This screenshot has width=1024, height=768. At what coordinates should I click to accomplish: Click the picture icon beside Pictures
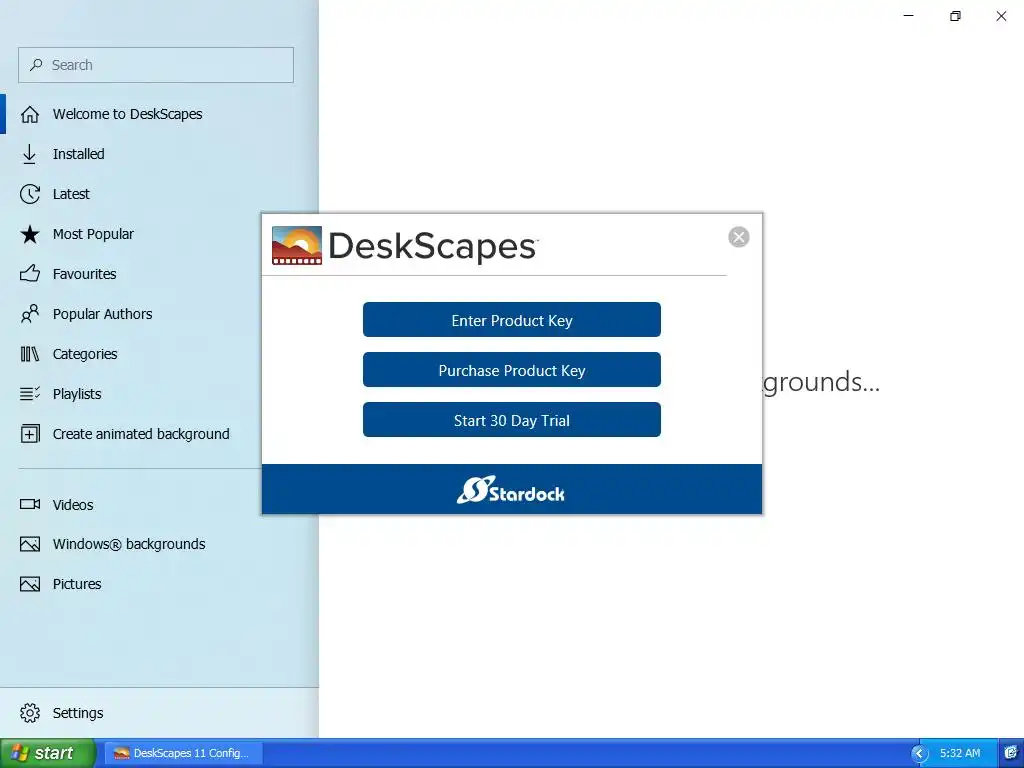(29, 584)
